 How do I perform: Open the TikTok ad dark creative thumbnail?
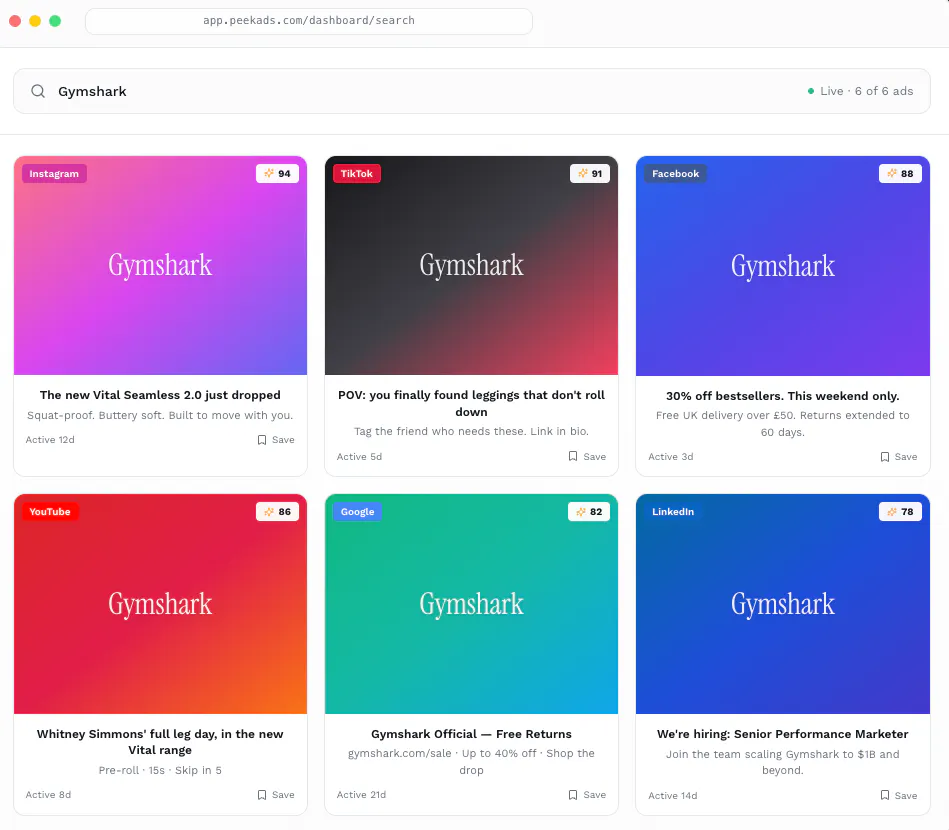[471, 266]
